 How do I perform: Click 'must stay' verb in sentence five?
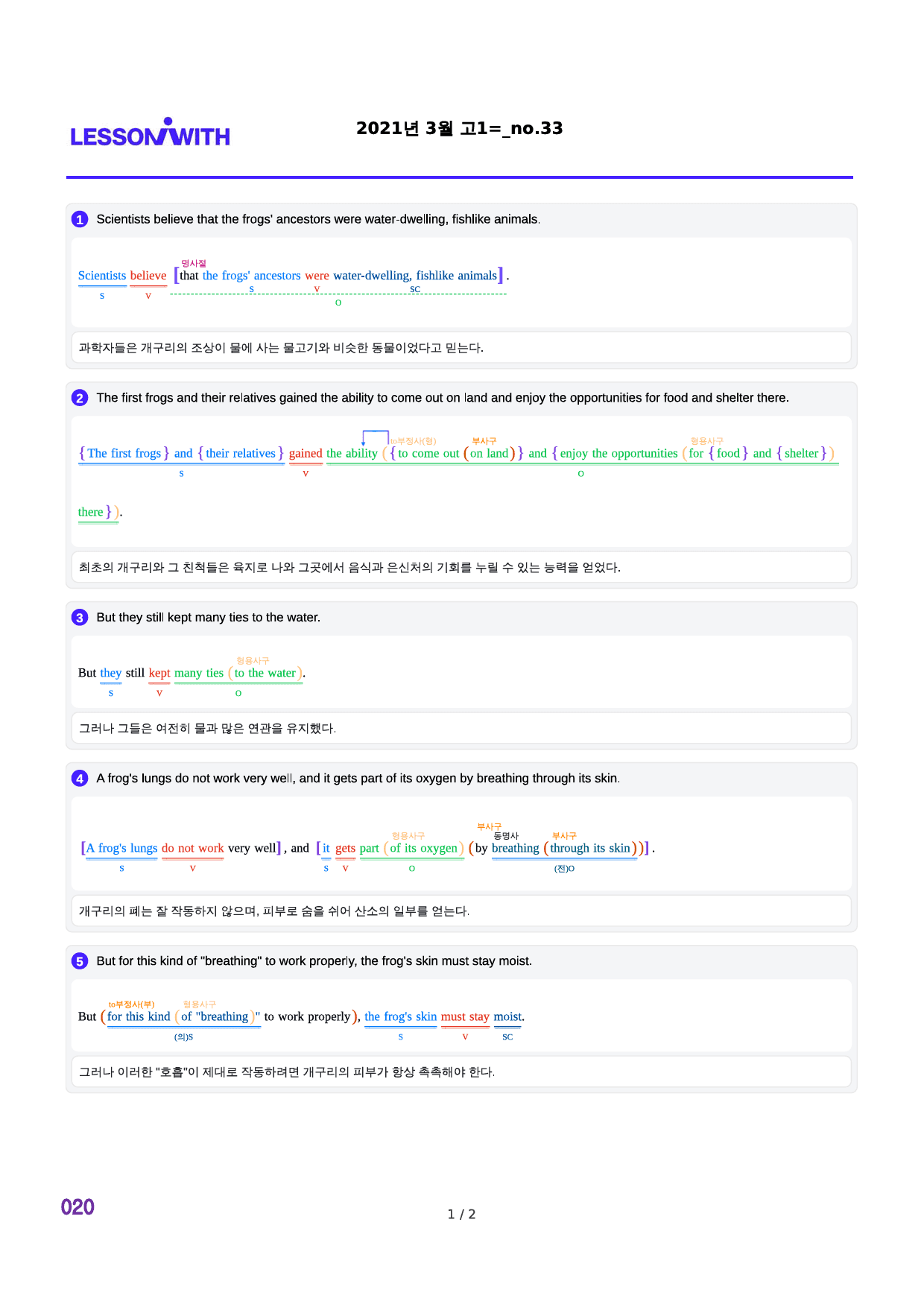pyautogui.click(x=465, y=1016)
